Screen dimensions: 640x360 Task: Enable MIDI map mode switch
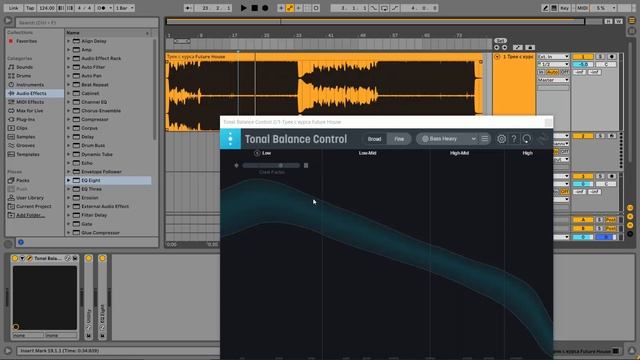[x=582, y=8]
